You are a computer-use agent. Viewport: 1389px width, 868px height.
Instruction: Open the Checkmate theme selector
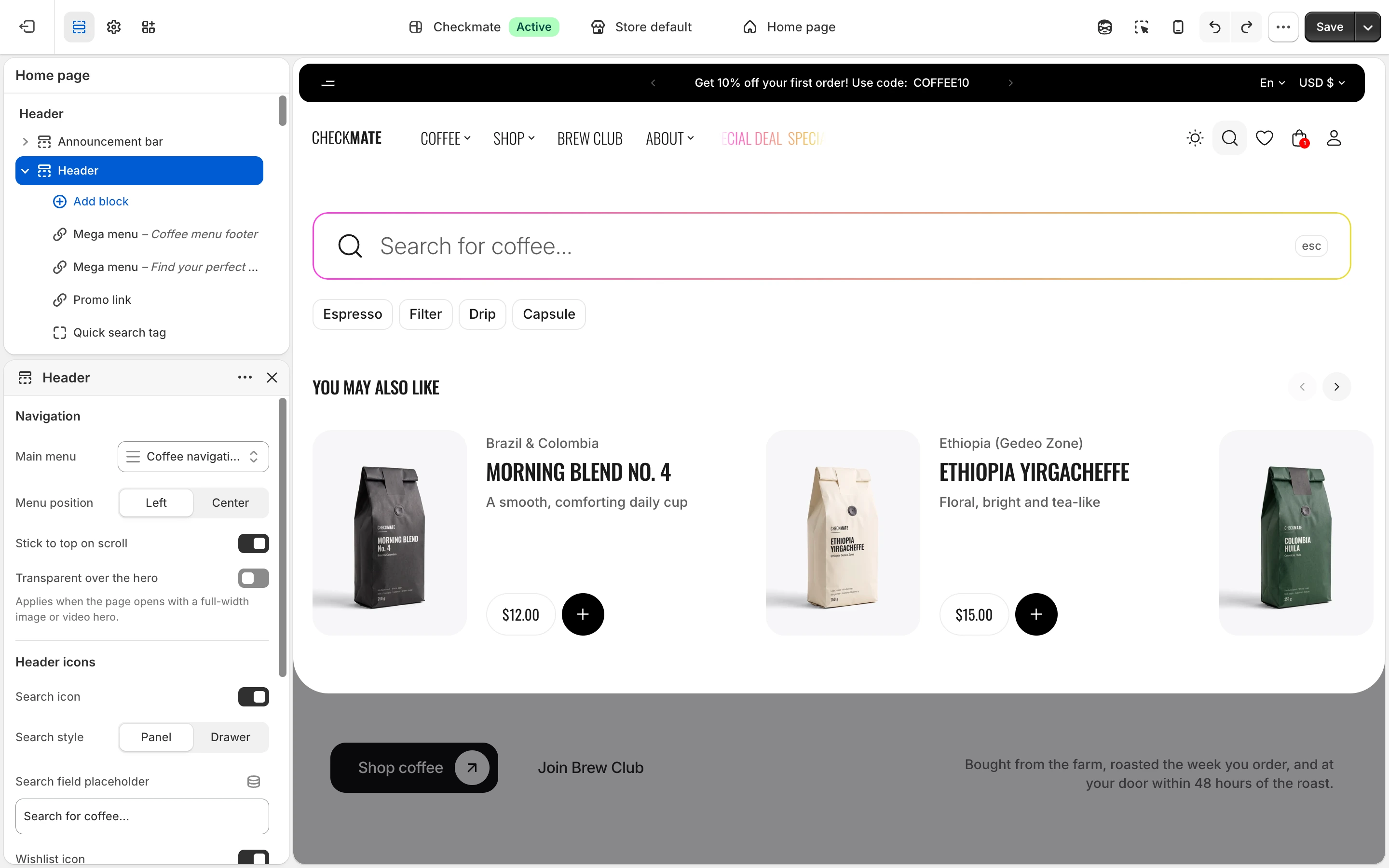point(483,27)
